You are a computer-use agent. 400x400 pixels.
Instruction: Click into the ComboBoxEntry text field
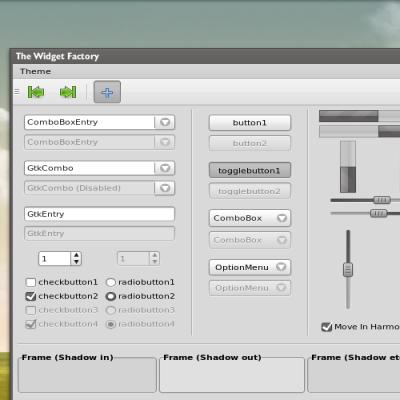(90, 122)
